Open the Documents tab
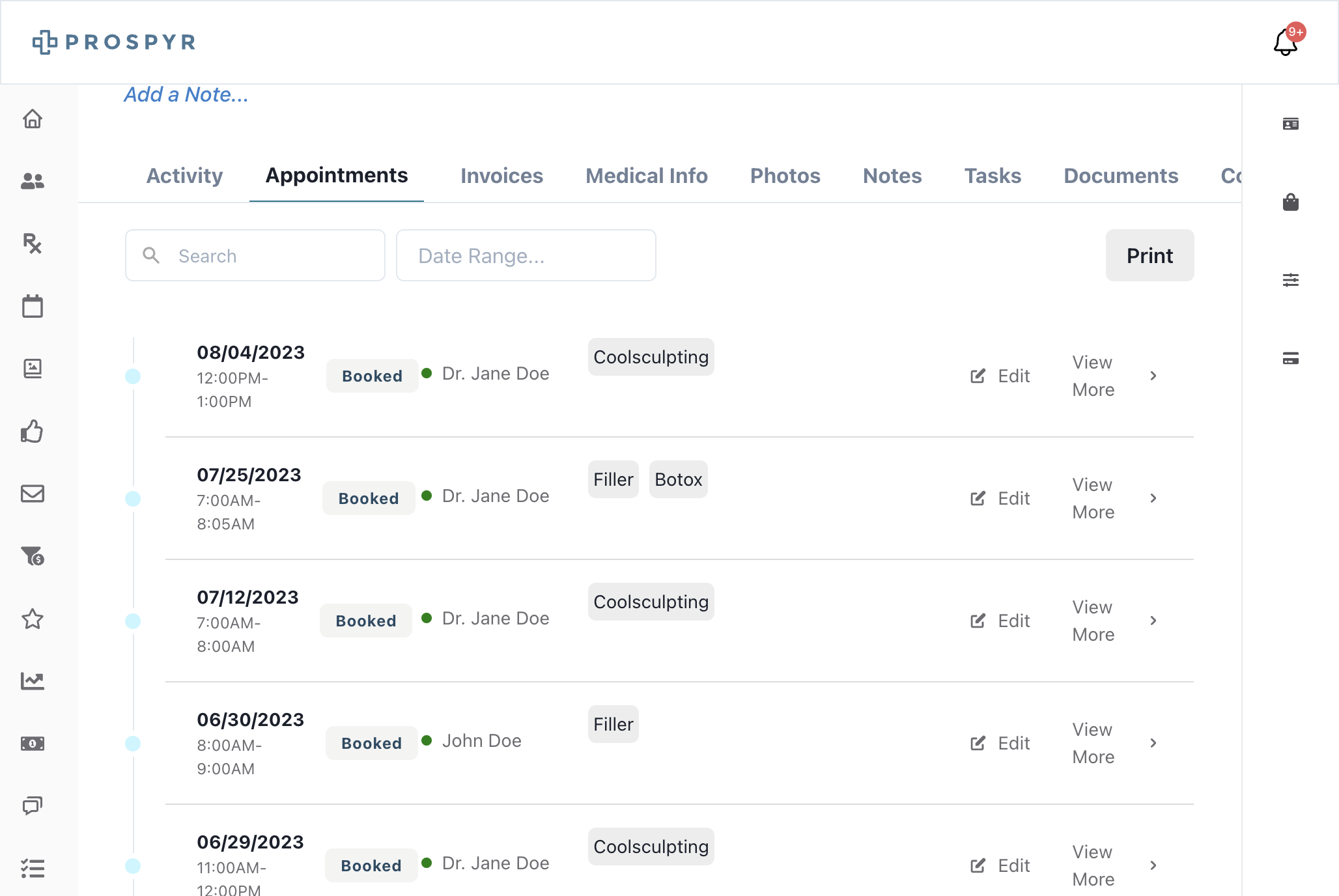Image resolution: width=1339 pixels, height=896 pixels. point(1121,176)
